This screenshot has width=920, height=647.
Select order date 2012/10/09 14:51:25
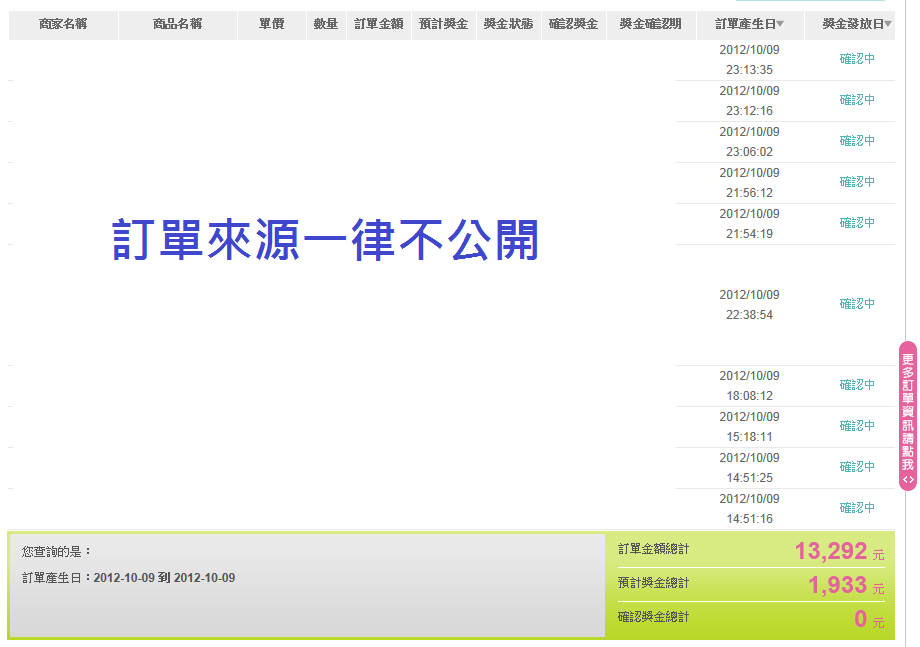coord(749,468)
